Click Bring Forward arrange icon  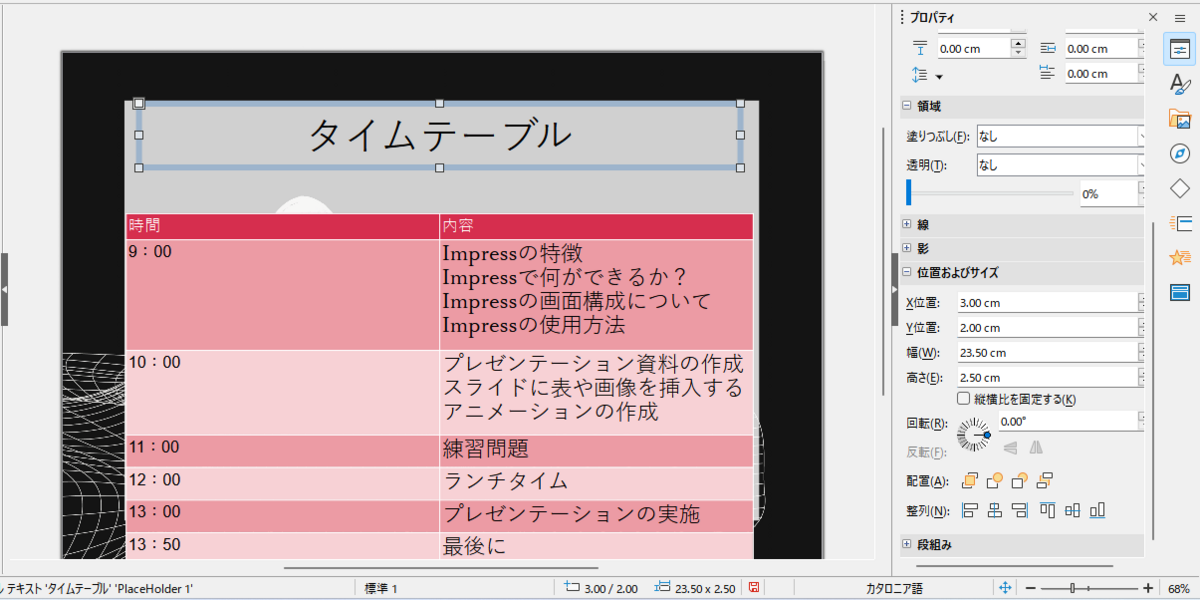click(994, 482)
